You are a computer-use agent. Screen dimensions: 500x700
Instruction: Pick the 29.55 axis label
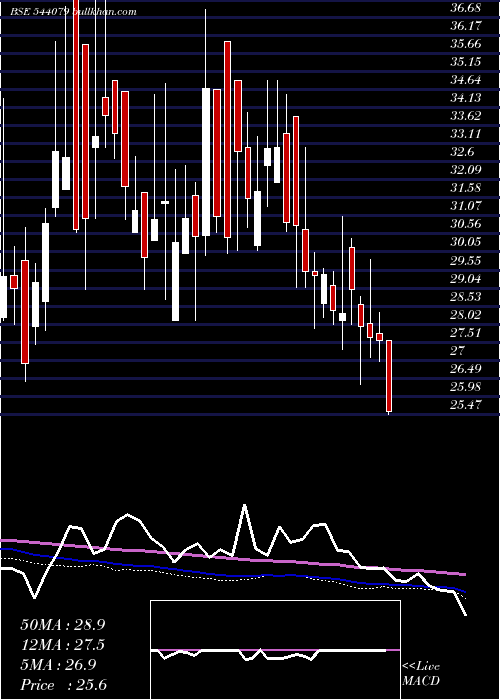(x=466, y=260)
